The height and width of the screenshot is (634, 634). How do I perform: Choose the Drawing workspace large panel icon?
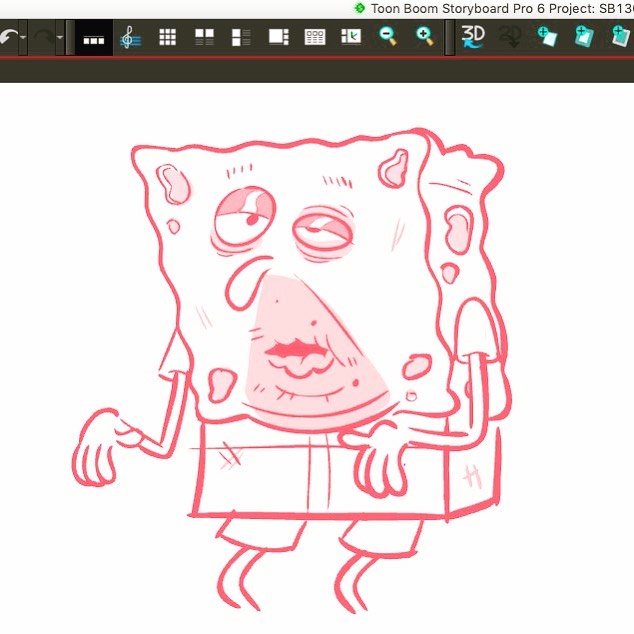pos(279,37)
